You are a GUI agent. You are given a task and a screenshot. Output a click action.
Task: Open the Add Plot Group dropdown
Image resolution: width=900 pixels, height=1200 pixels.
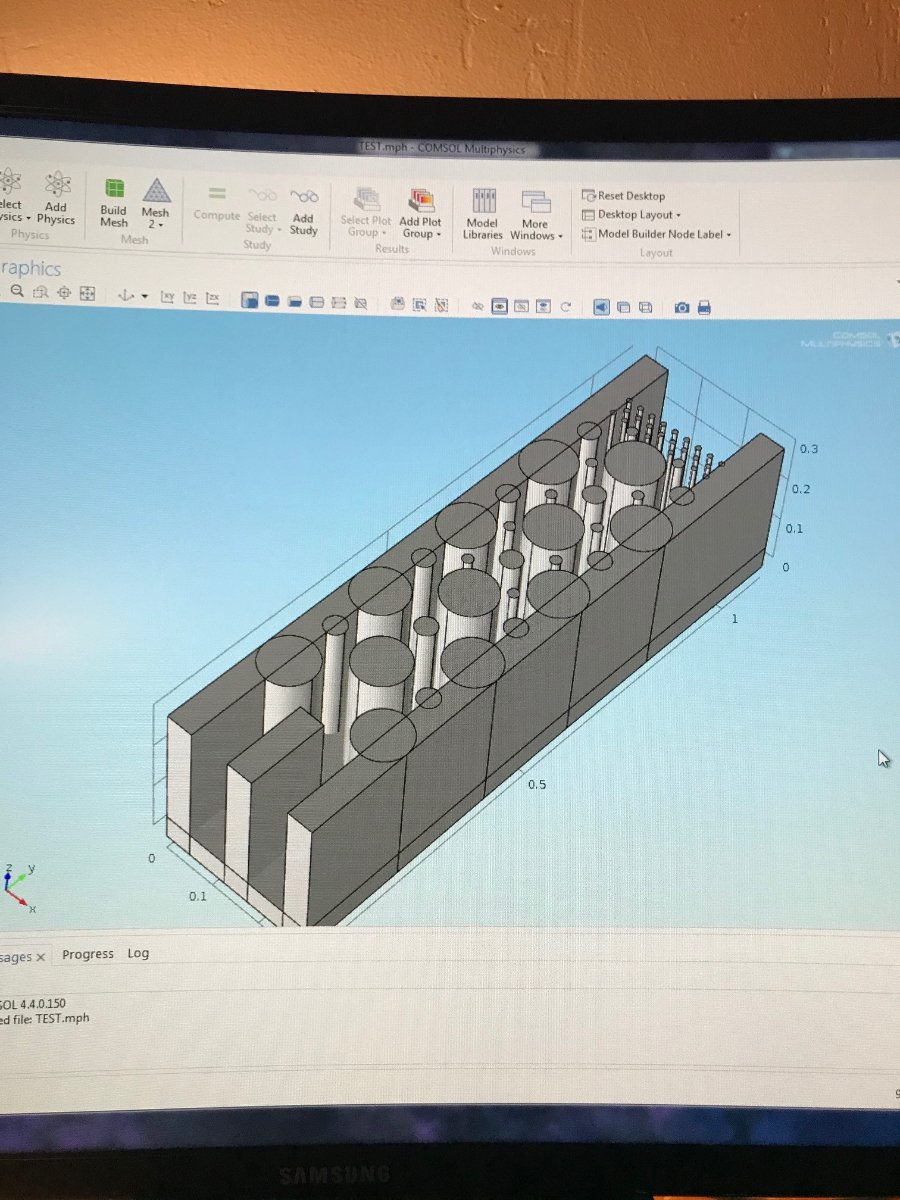click(x=420, y=214)
